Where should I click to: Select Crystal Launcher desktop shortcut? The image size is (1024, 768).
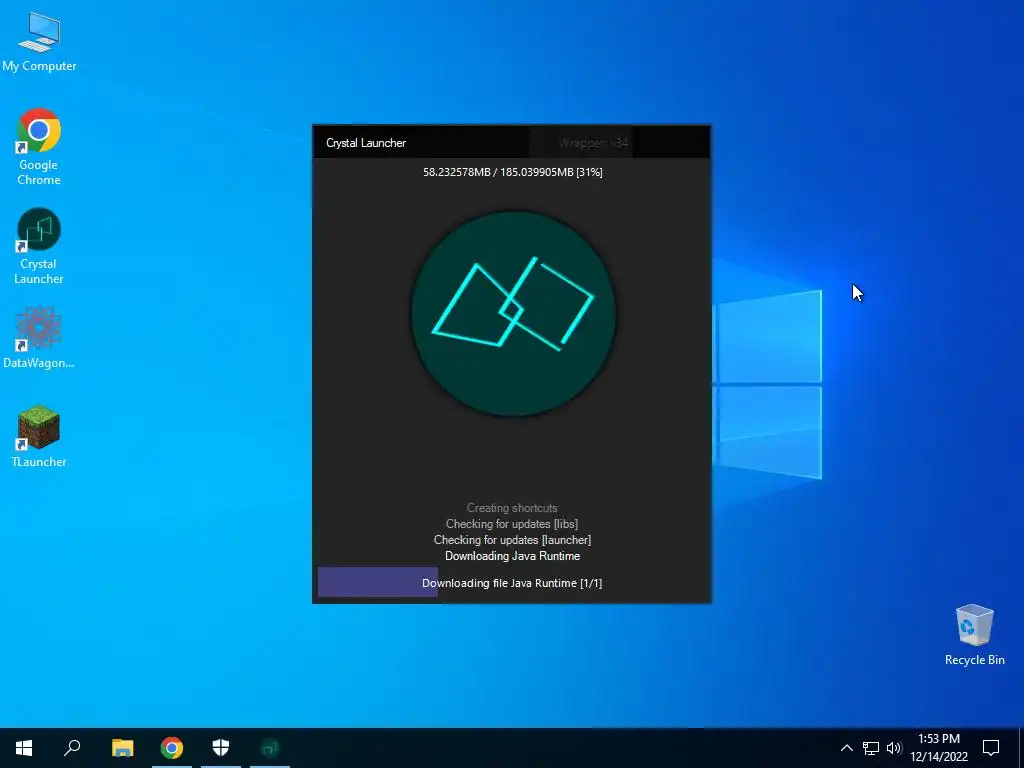click(39, 246)
